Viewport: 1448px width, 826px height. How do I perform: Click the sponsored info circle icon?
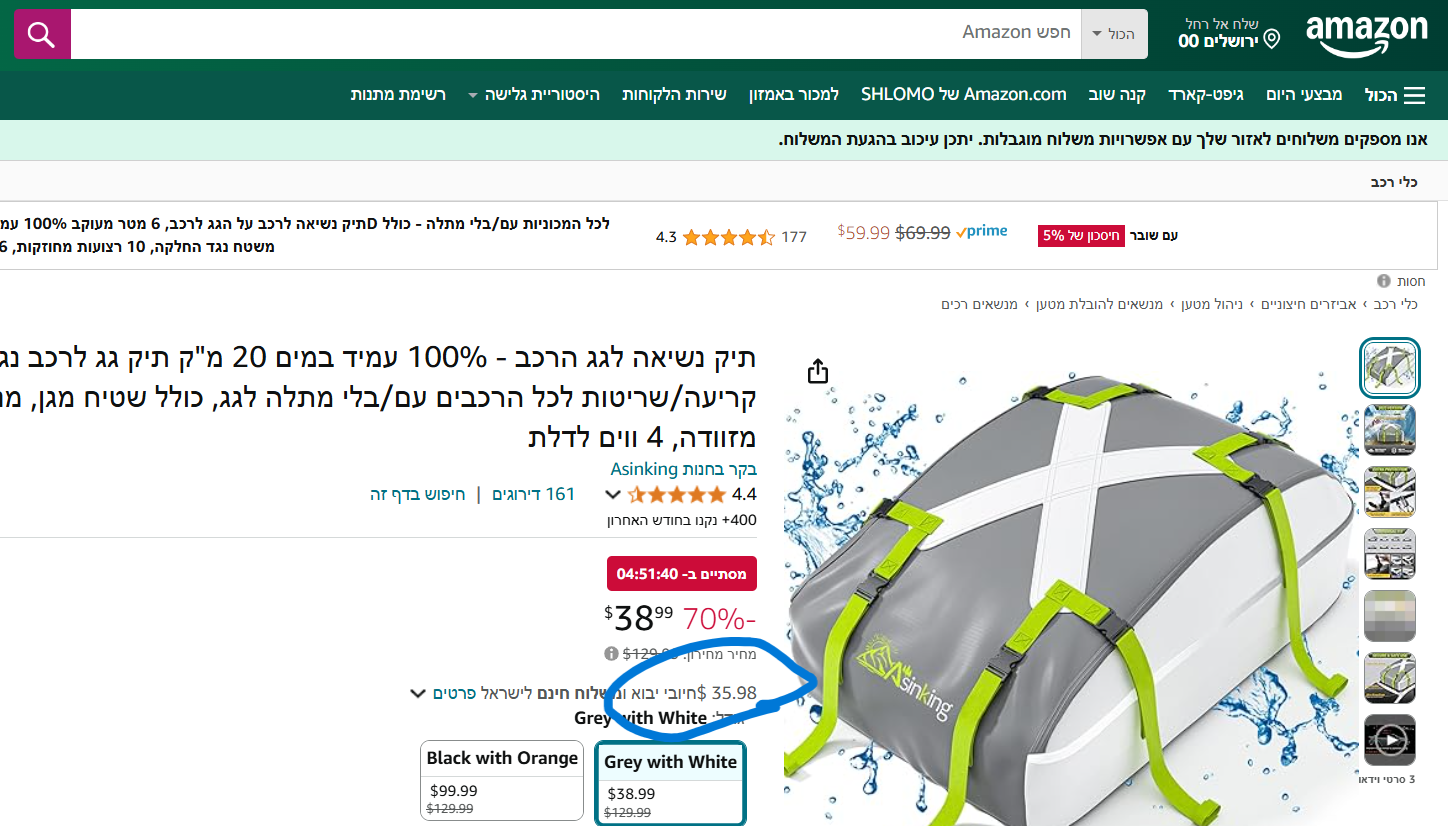(x=1384, y=281)
